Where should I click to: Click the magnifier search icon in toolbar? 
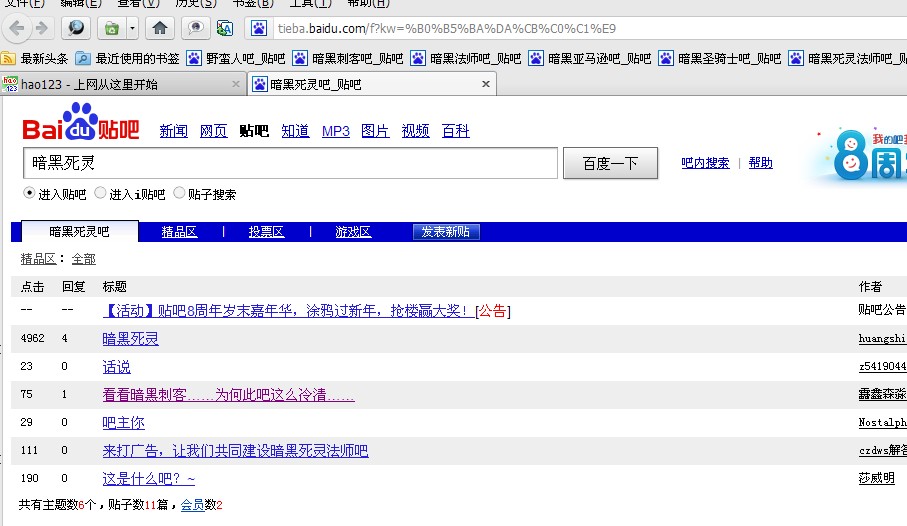pos(76,28)
